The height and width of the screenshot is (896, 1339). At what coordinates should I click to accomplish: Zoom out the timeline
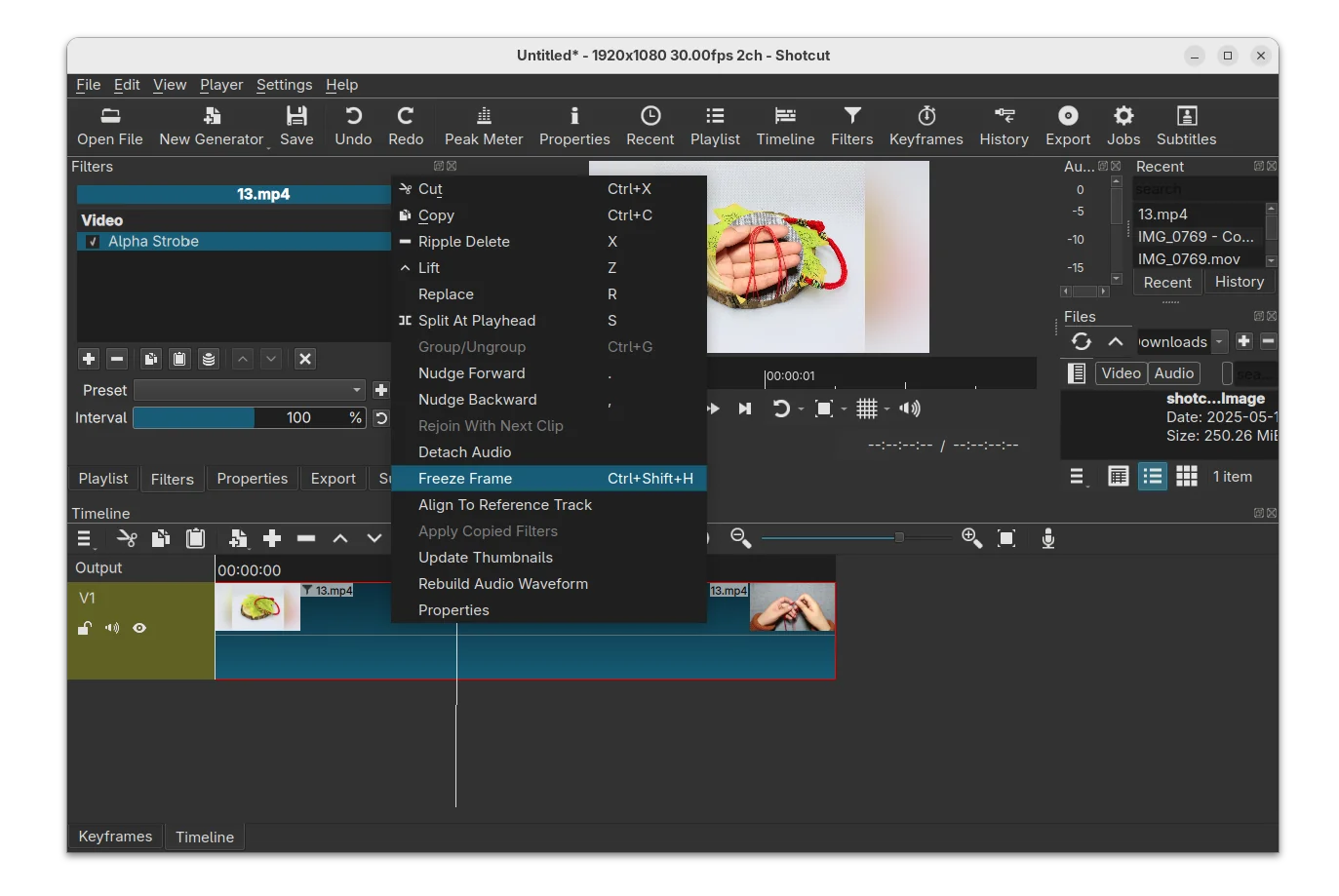(x=740, y=538)
